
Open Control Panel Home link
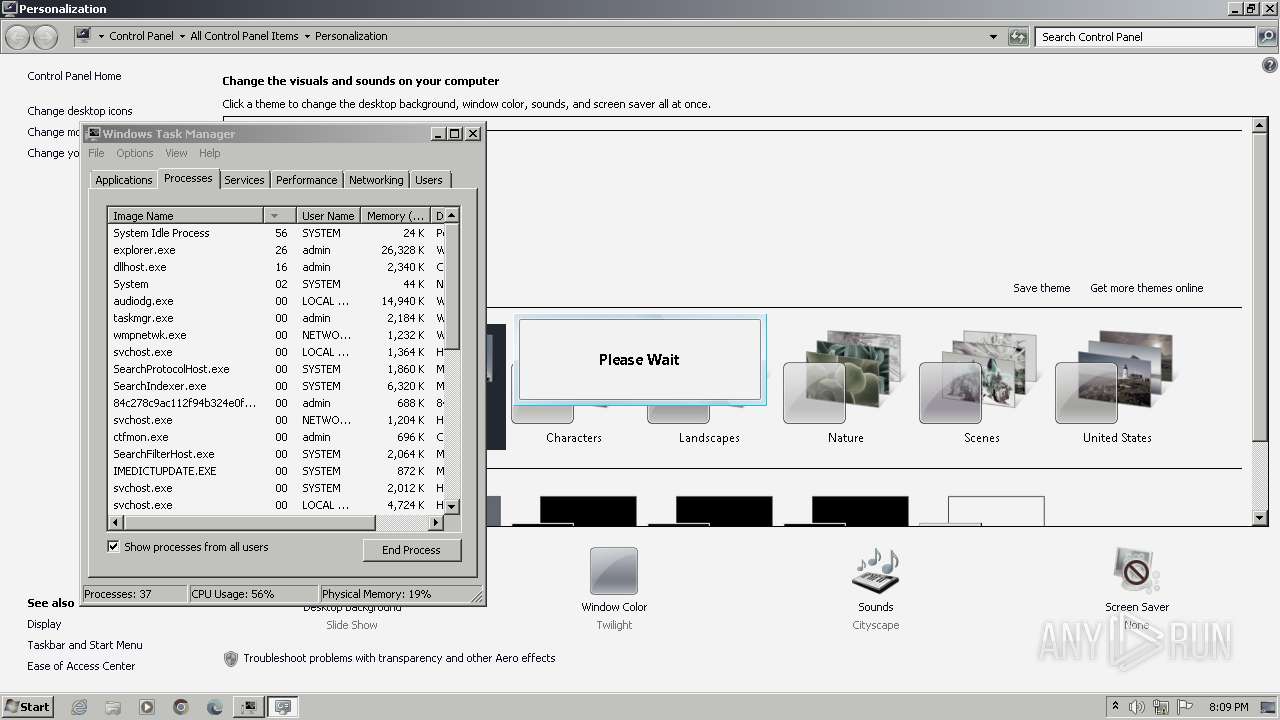[x=74, y=76]
